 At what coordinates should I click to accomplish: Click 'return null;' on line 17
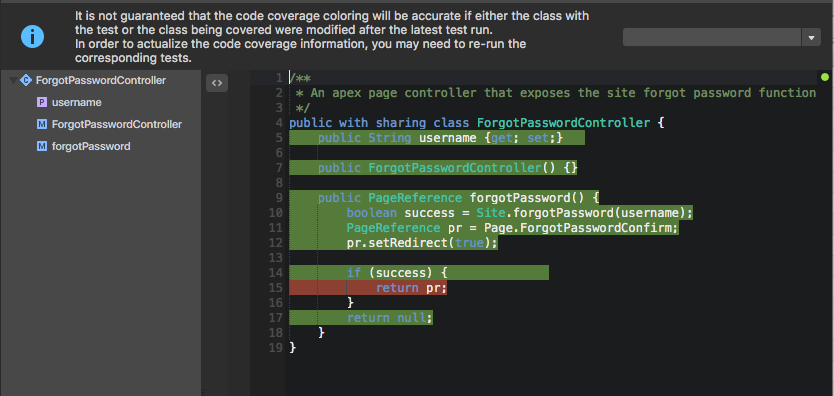390,318
